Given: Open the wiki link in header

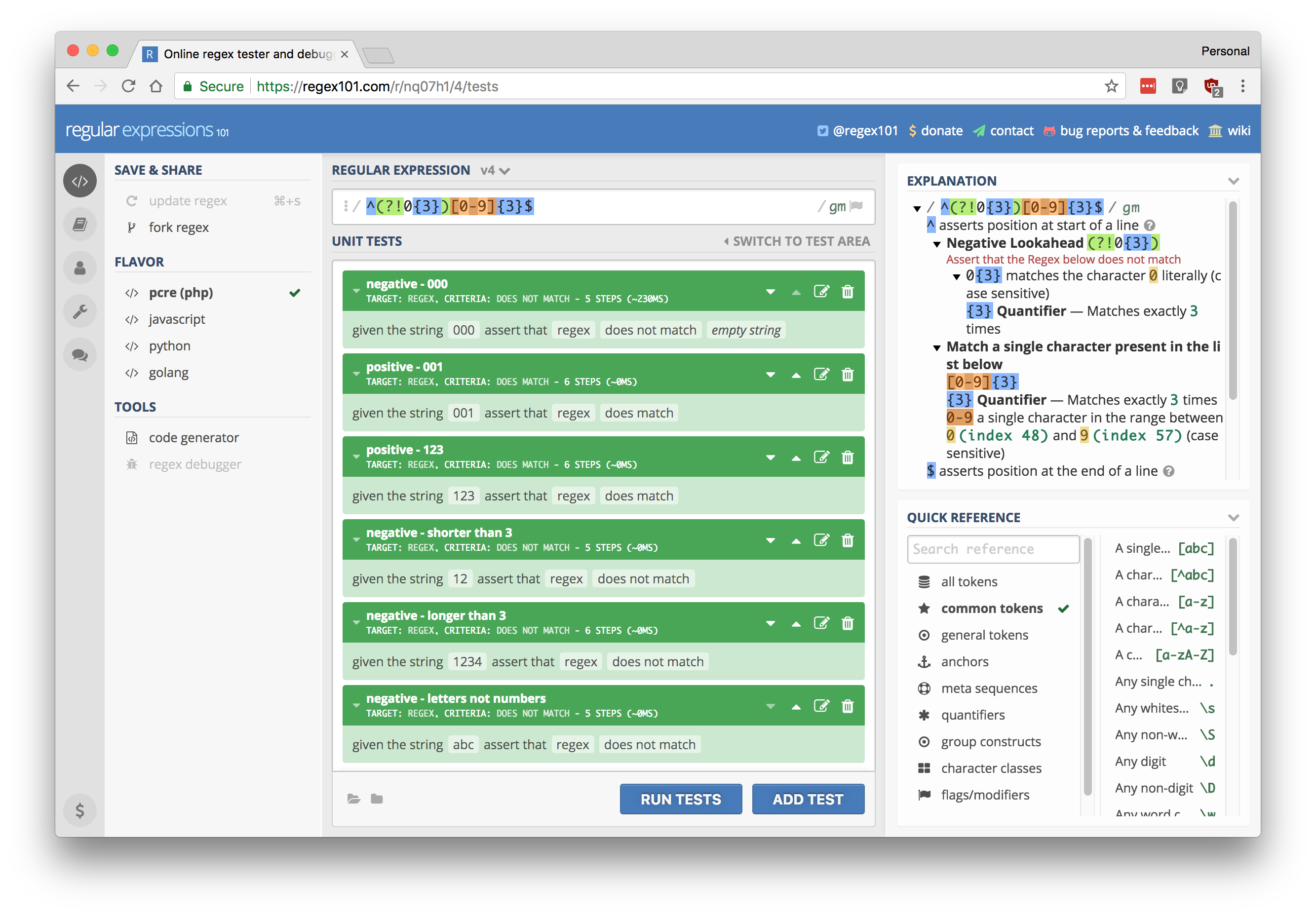Looking at the screenshot, I should [x=1230, y=131].
